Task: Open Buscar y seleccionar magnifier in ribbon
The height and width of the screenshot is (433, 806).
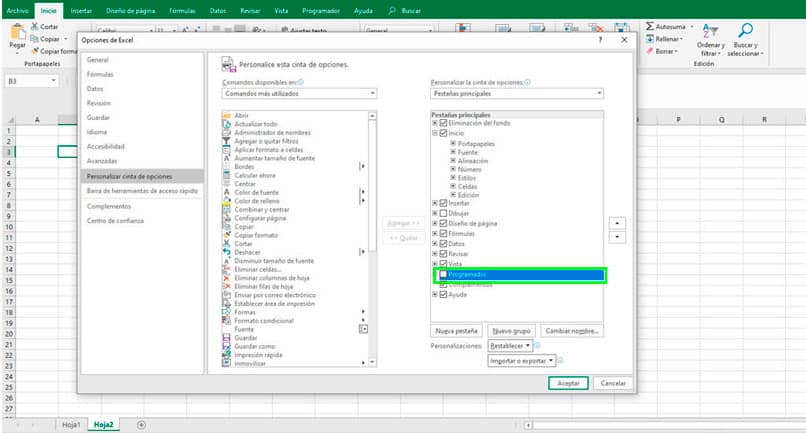Action: pyautogui.click(x=745, y=30)
